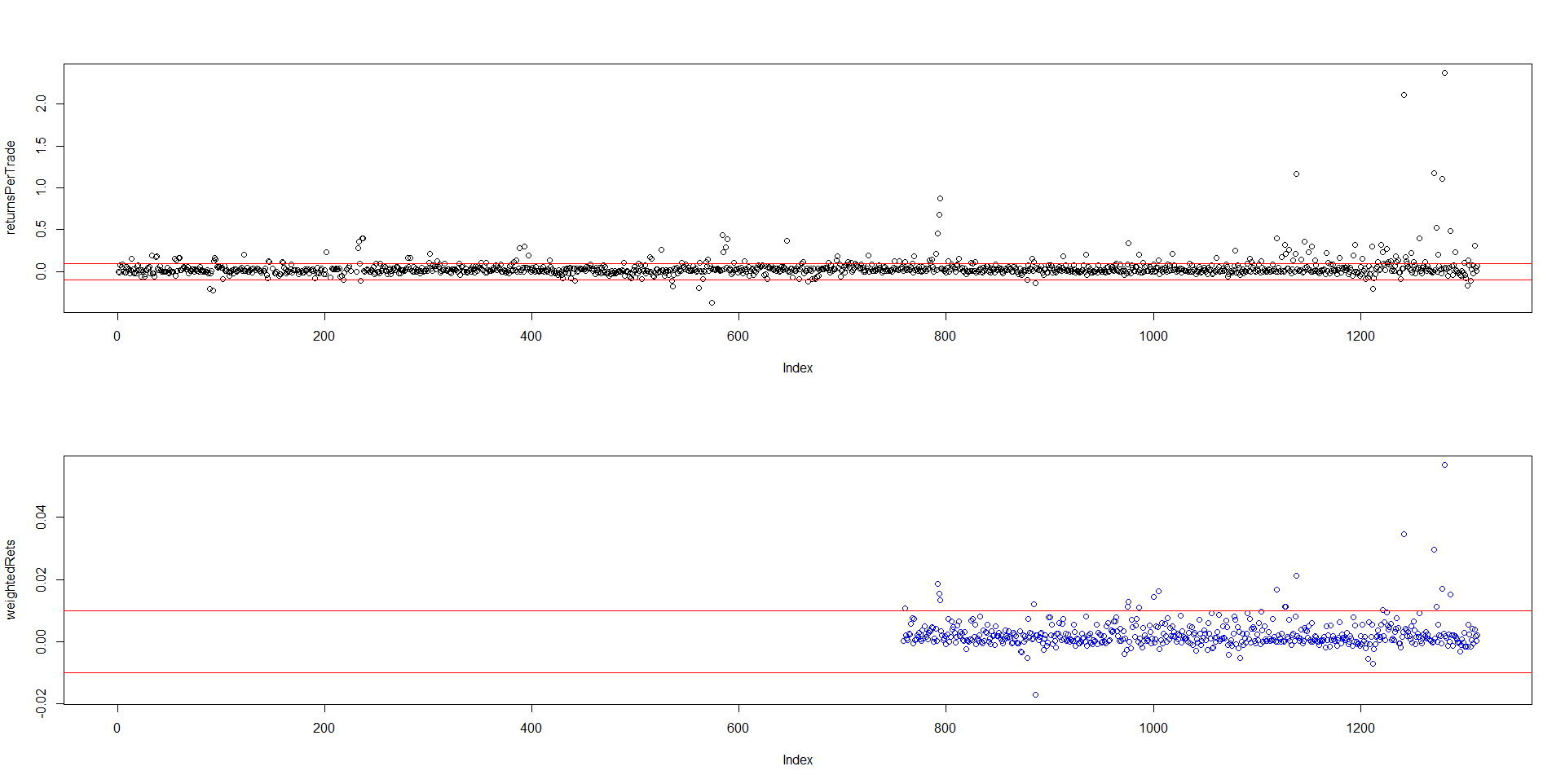
Task: Click the 600 tick label on bottom plot x-axis
Action: 738,729
